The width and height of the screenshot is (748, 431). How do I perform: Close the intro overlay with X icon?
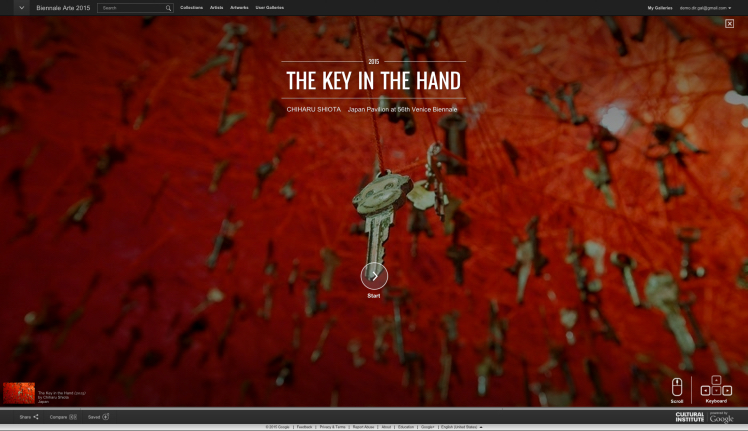click(x=729, y=23)
